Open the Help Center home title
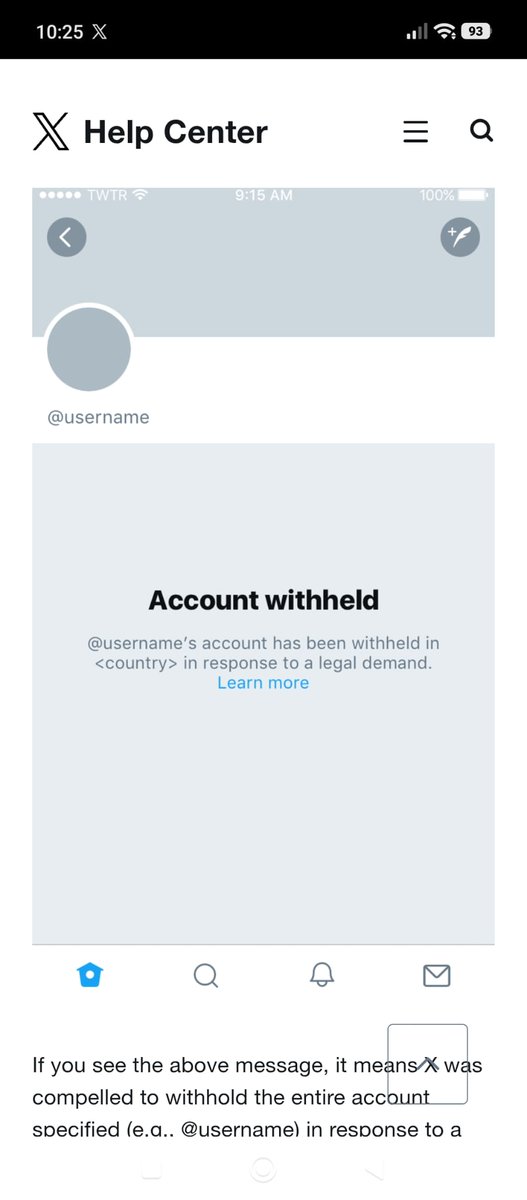The image size is (527, 1200). pos(176,132)
